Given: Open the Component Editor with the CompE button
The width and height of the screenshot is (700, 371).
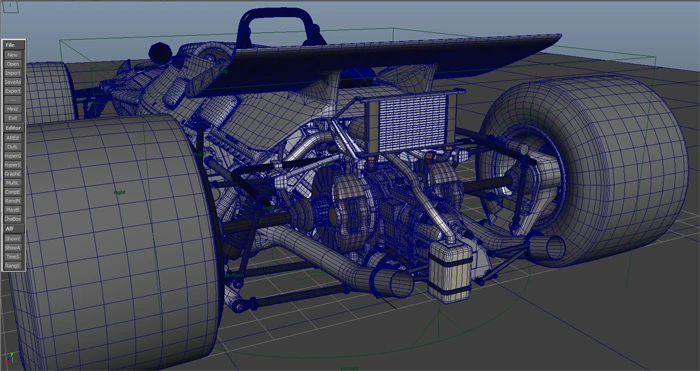Looking at the screenshot, I should [x=12, y=192].
